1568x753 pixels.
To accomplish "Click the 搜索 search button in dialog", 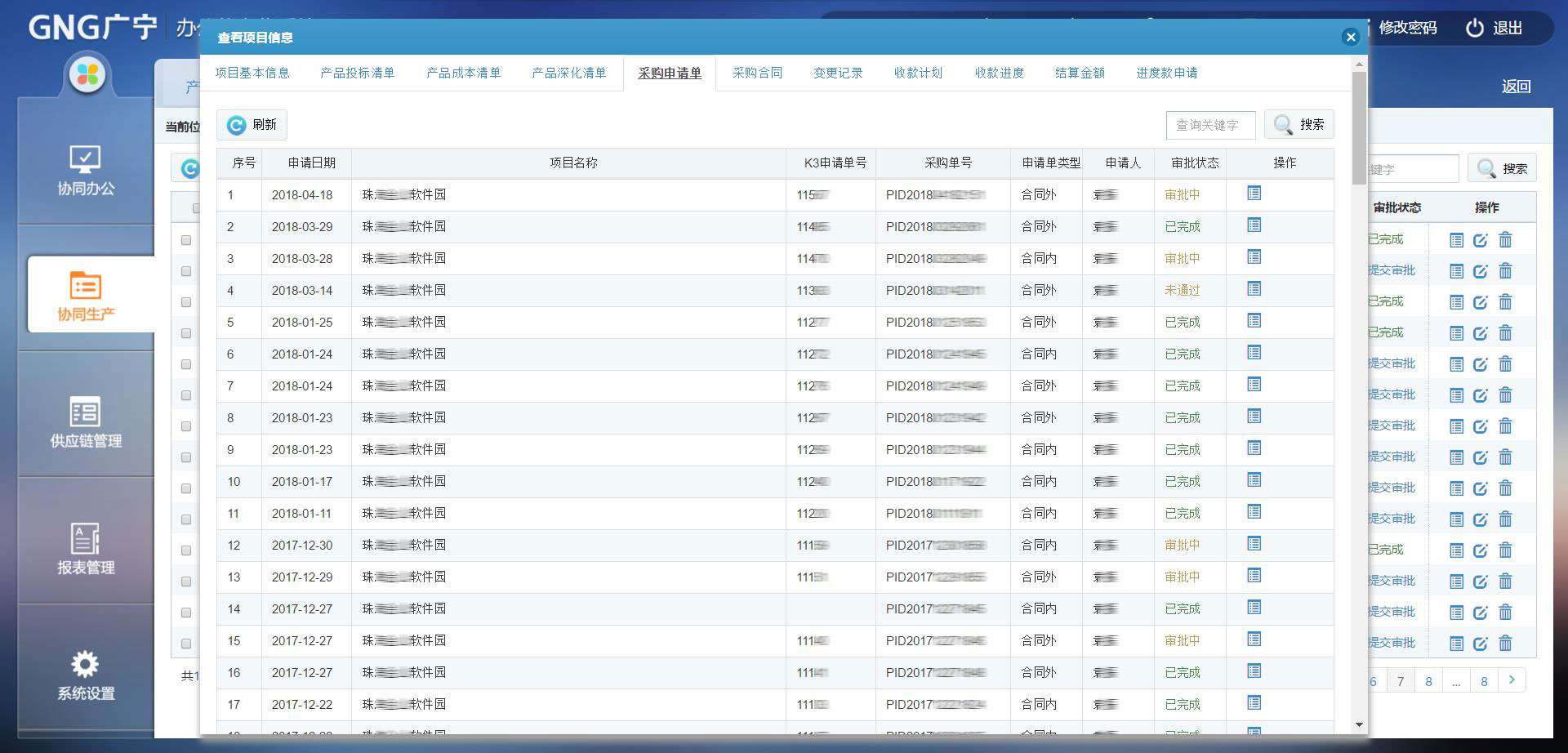I will coord(1298,125).
